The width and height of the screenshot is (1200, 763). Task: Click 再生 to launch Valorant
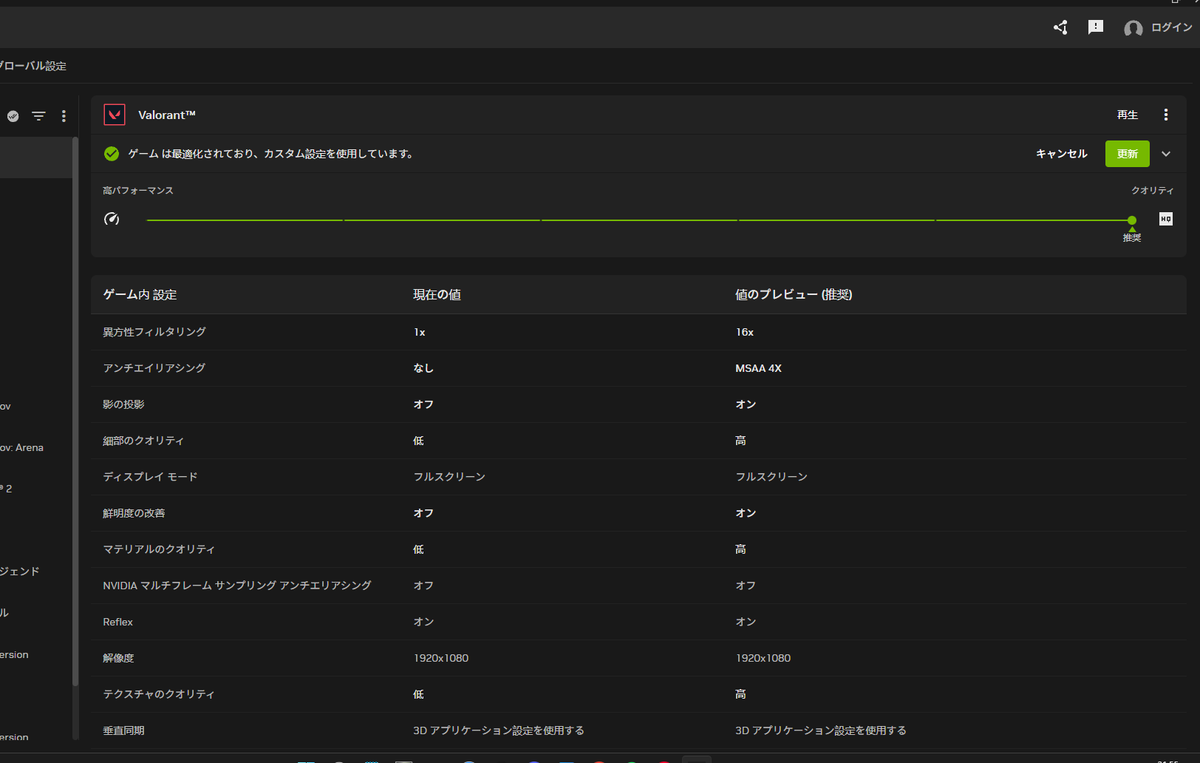click(1127, 114)
